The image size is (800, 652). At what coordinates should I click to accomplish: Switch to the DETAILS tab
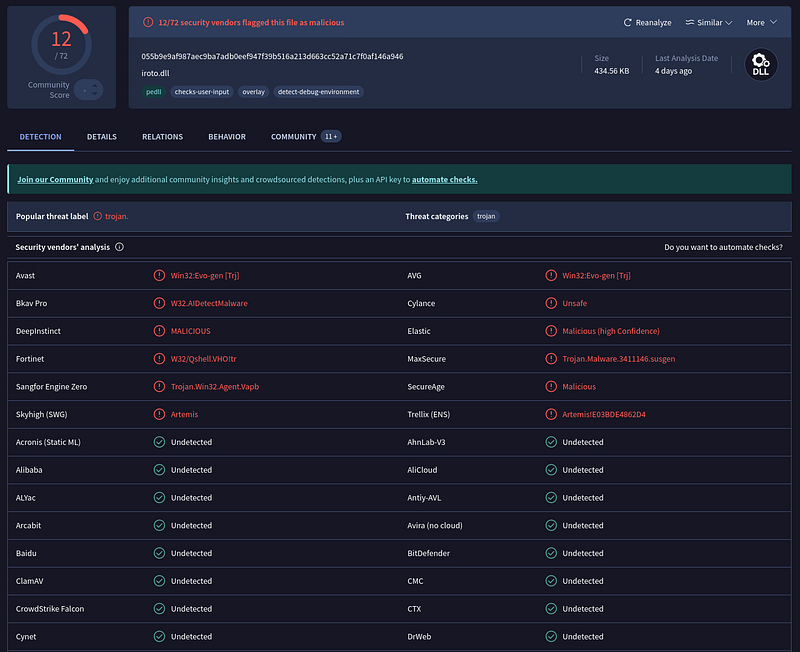pyautogui.click(x=102, y=137)
